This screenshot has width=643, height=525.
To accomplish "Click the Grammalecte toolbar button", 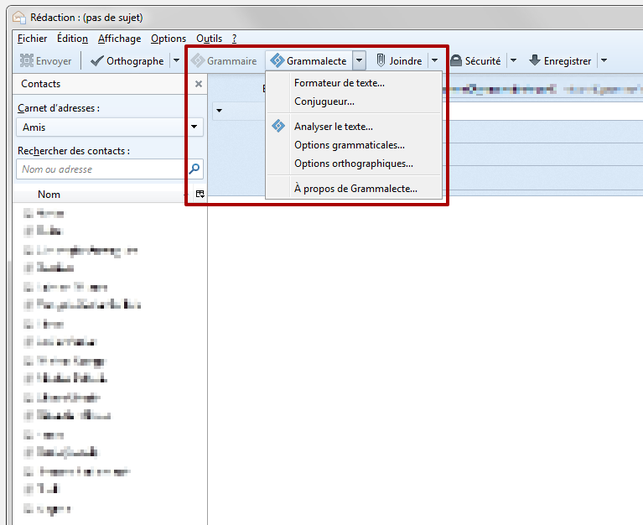I will pyautogui.click(x=308, y=61).
